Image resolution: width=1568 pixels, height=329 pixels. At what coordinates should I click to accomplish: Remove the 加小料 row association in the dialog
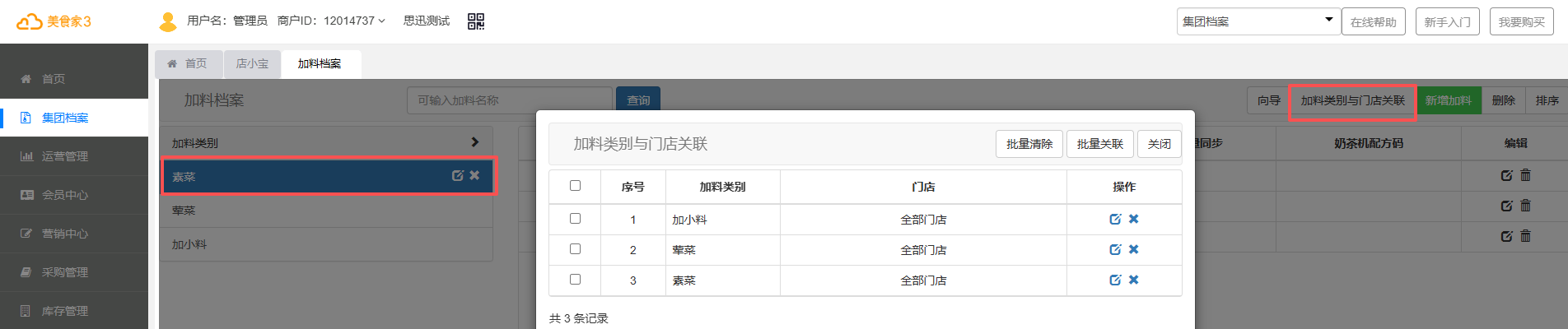(1134, 219)
